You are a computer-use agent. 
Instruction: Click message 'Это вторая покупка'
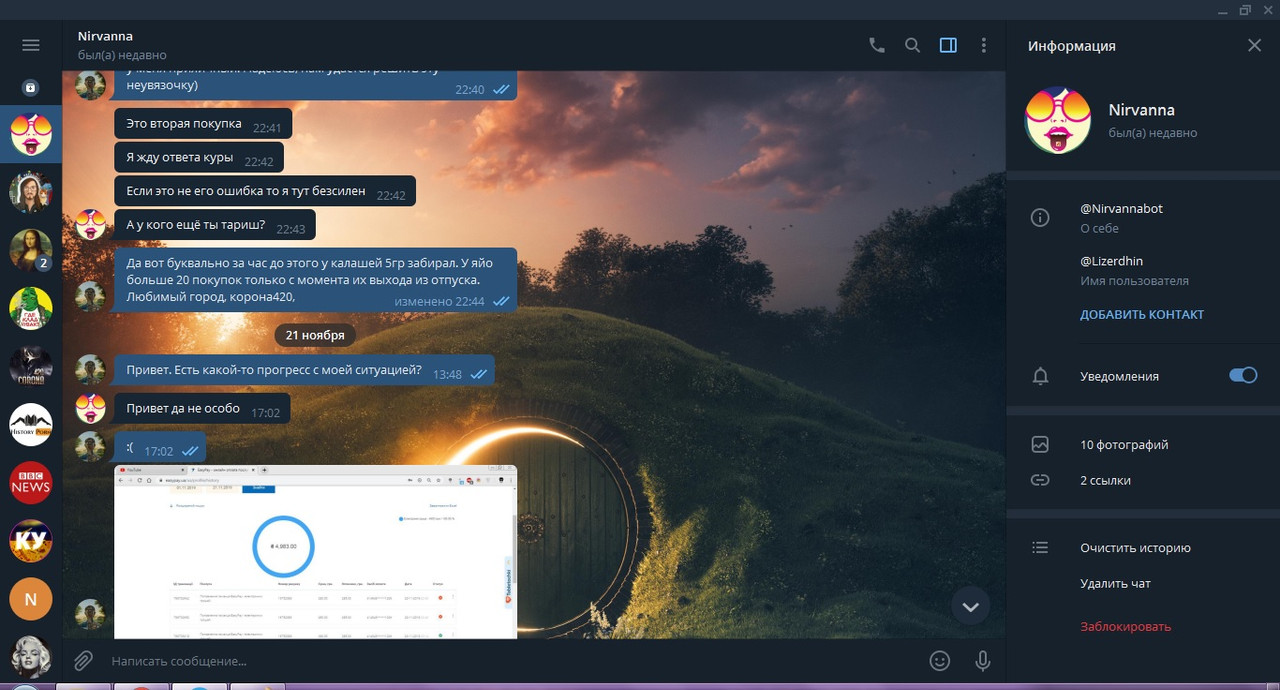click(x=203, y=124)
